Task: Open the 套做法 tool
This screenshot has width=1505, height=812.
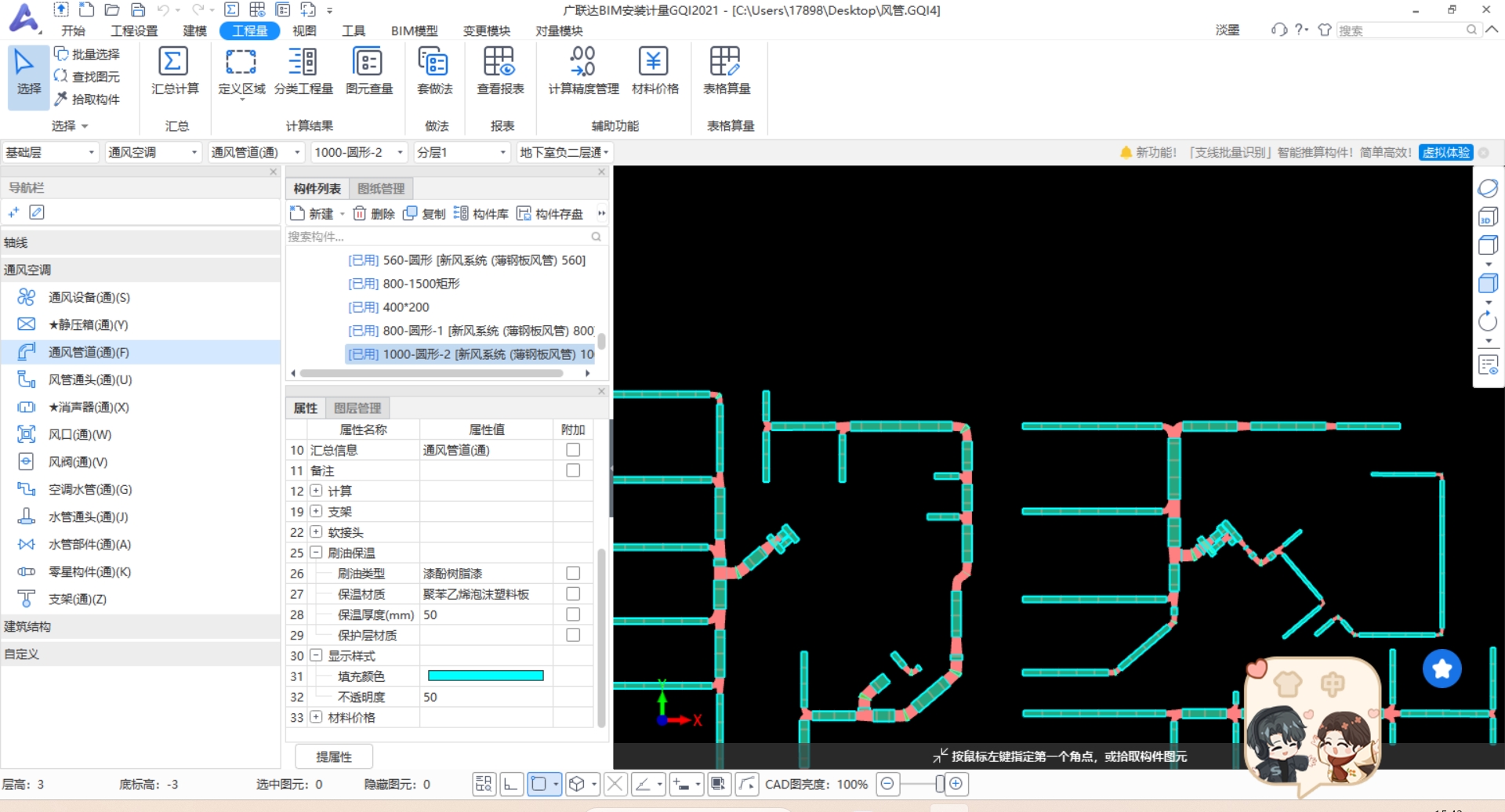Action: pos(433,71)
